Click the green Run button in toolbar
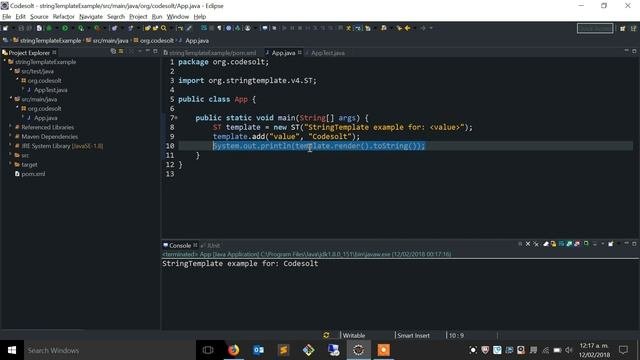This screenshot has width=640, height=360. tap(65, 28)
